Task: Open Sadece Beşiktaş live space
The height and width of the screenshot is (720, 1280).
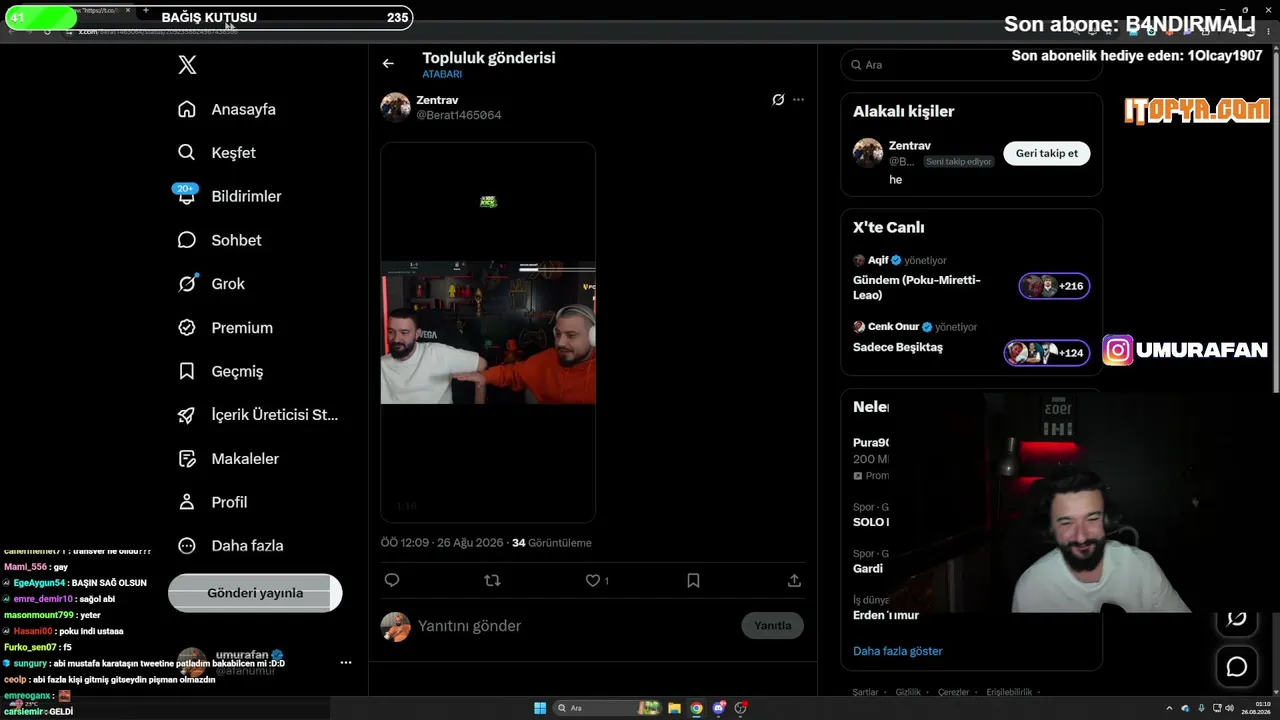Action: [898, 347]
